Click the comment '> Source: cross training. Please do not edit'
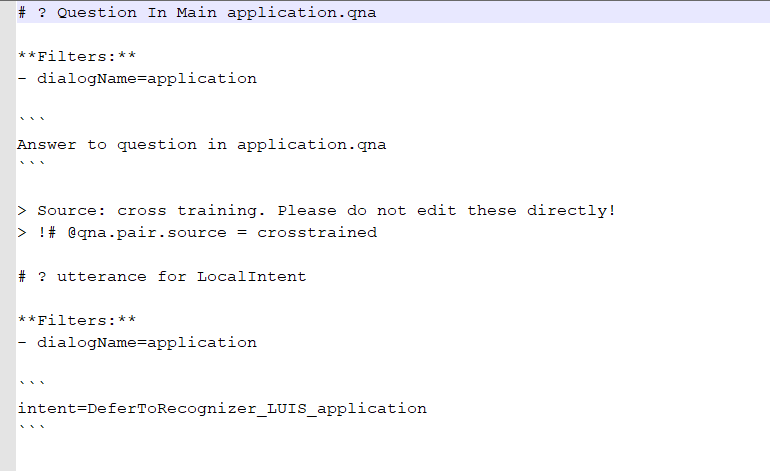Screen dimensions: 770x471 (x=317, y=211)
